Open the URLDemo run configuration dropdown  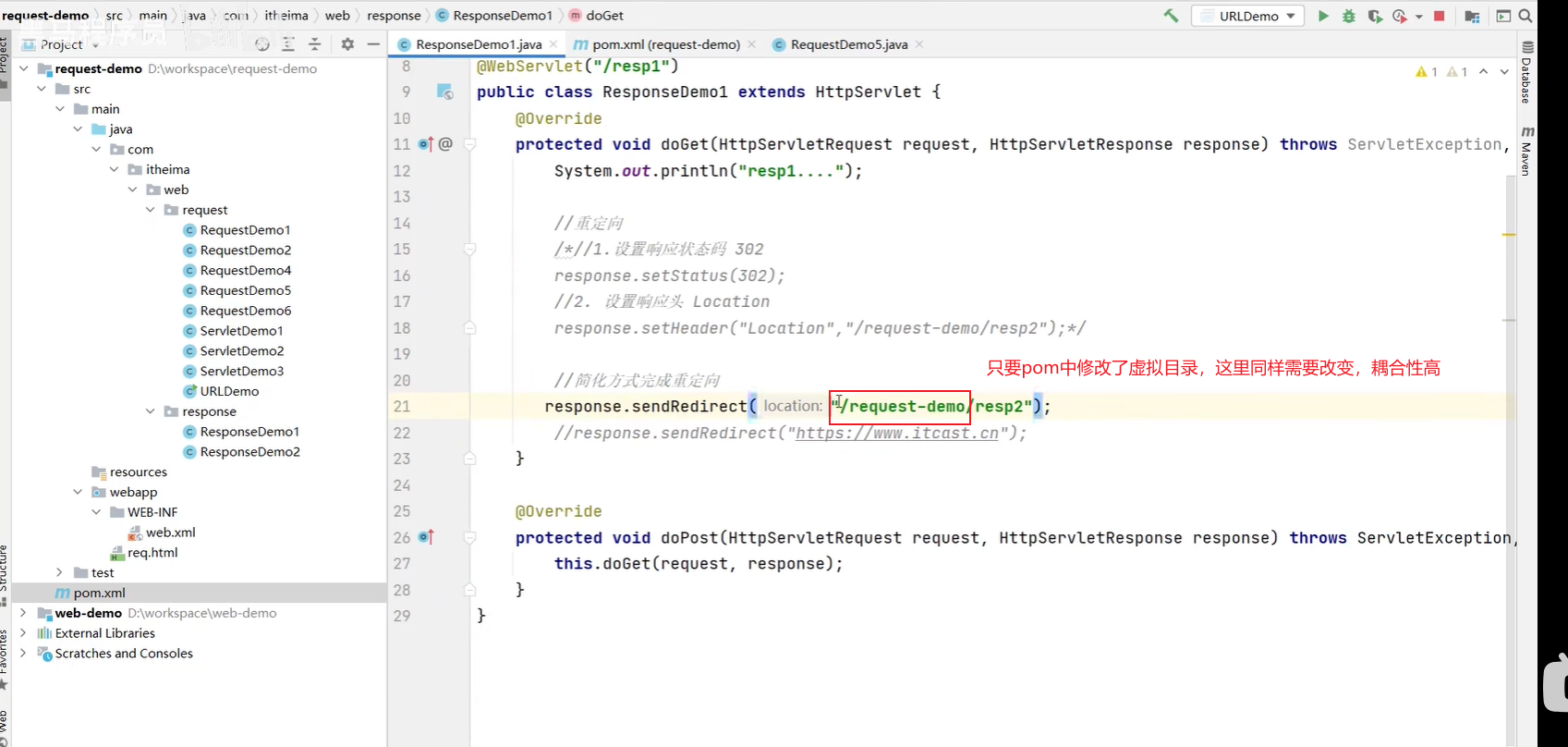coord(1248,16)
